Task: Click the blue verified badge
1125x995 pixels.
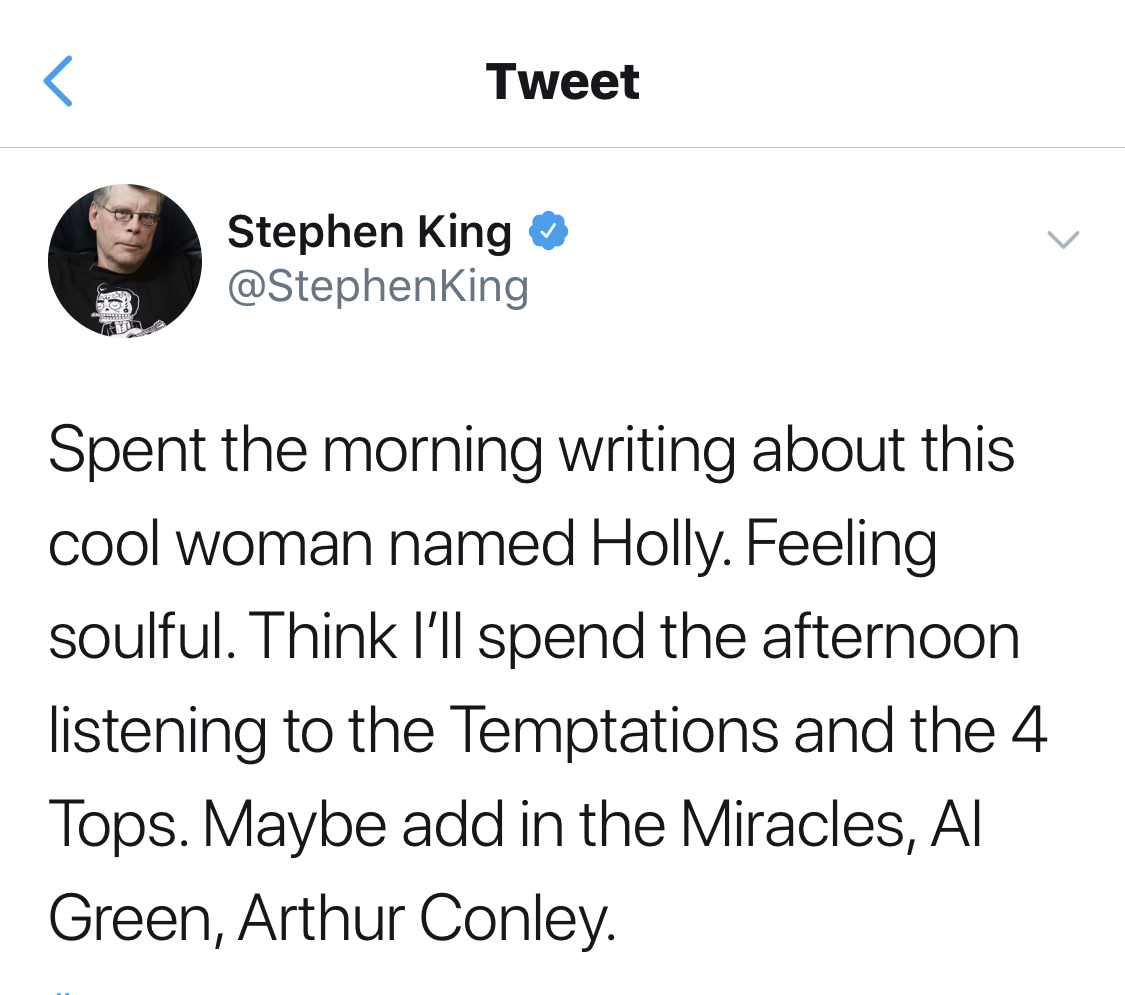Action: tap(548, 232)
